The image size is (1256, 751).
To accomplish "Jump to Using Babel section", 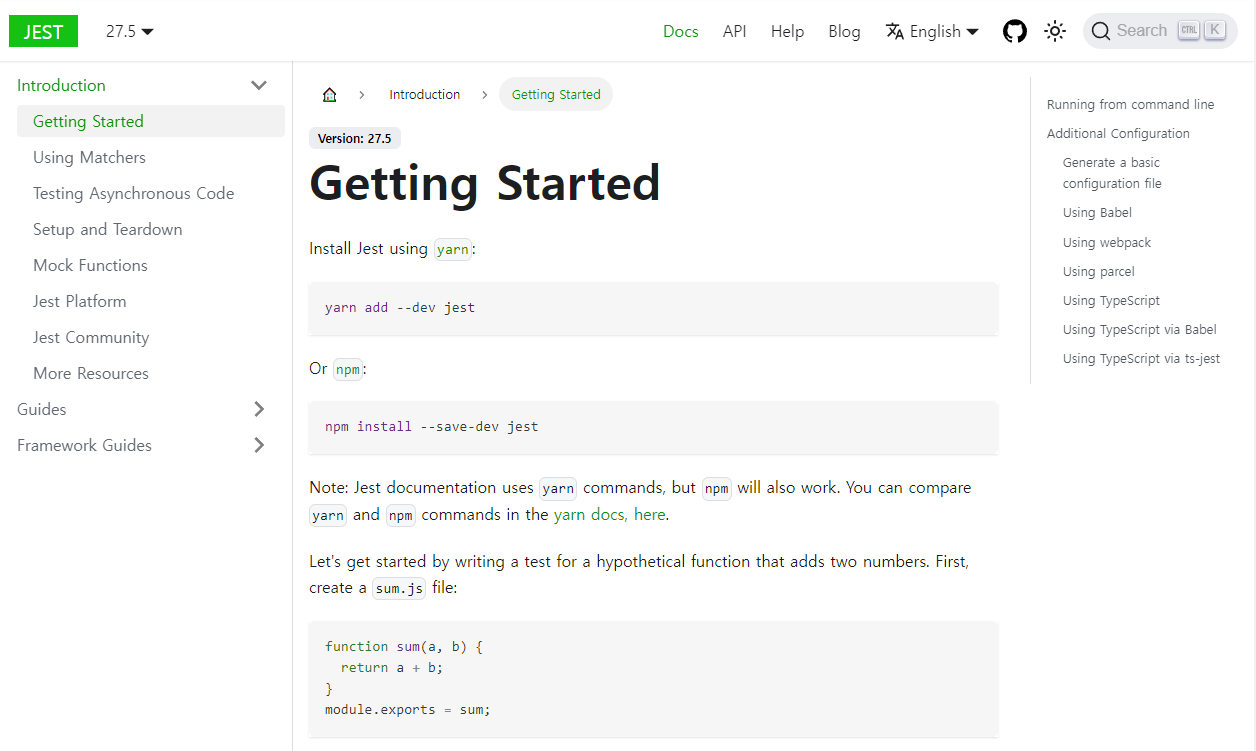I will [x=1097, y=212].
